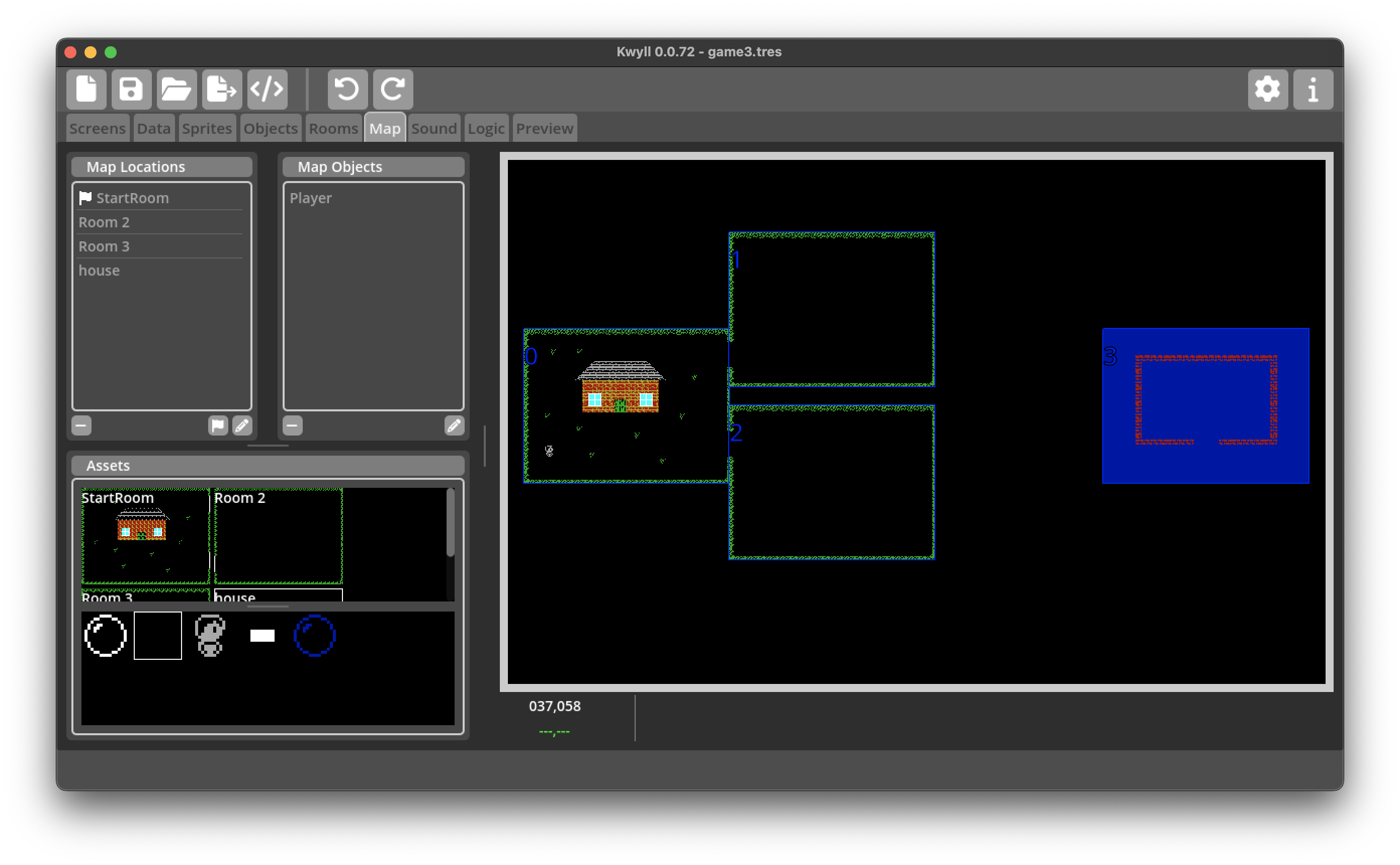Open a project with the folder icon
Screen dimensions: 1400x865
176,89
